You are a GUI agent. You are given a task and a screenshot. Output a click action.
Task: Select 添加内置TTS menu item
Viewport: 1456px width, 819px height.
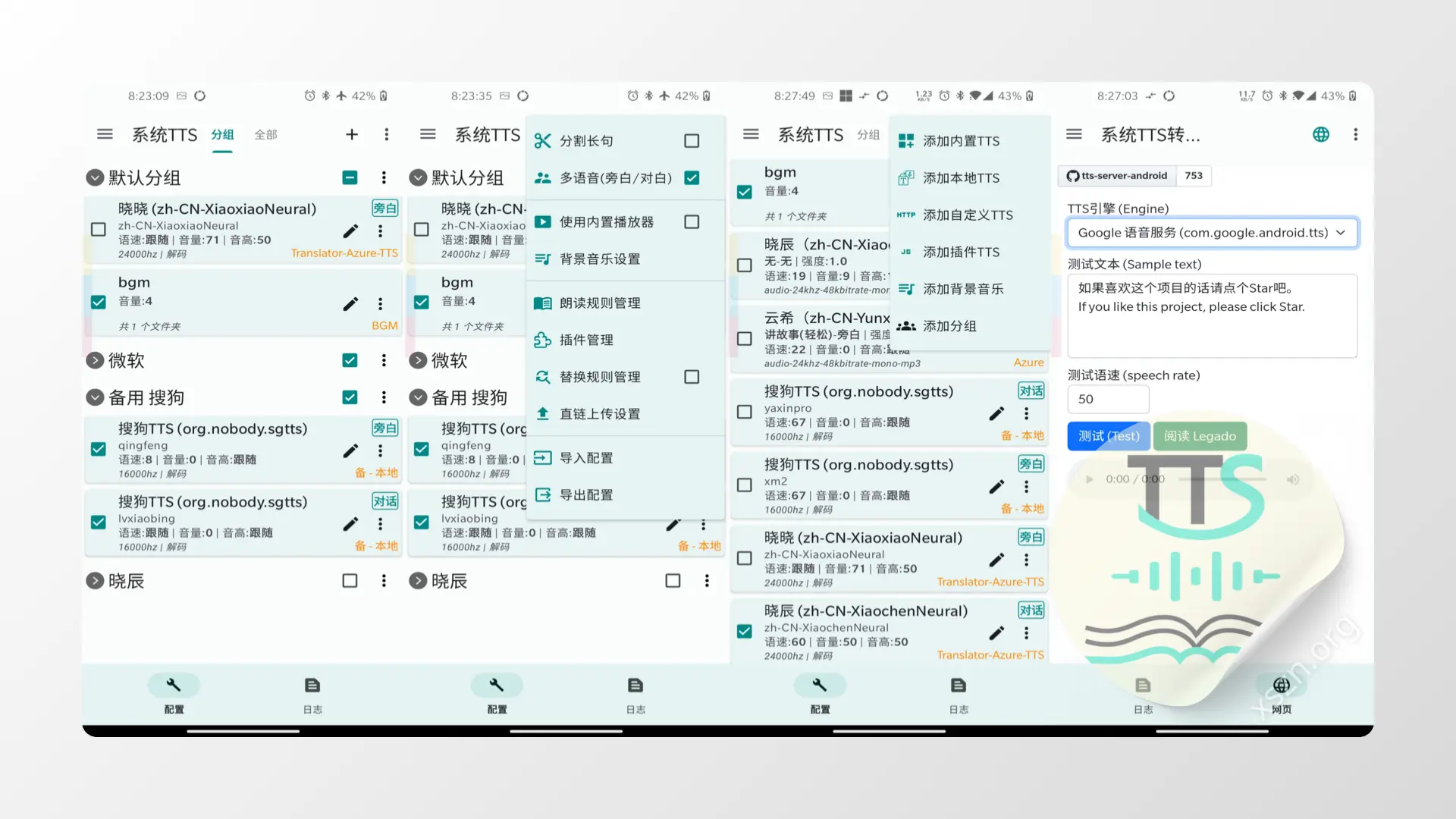click(970, 141)
